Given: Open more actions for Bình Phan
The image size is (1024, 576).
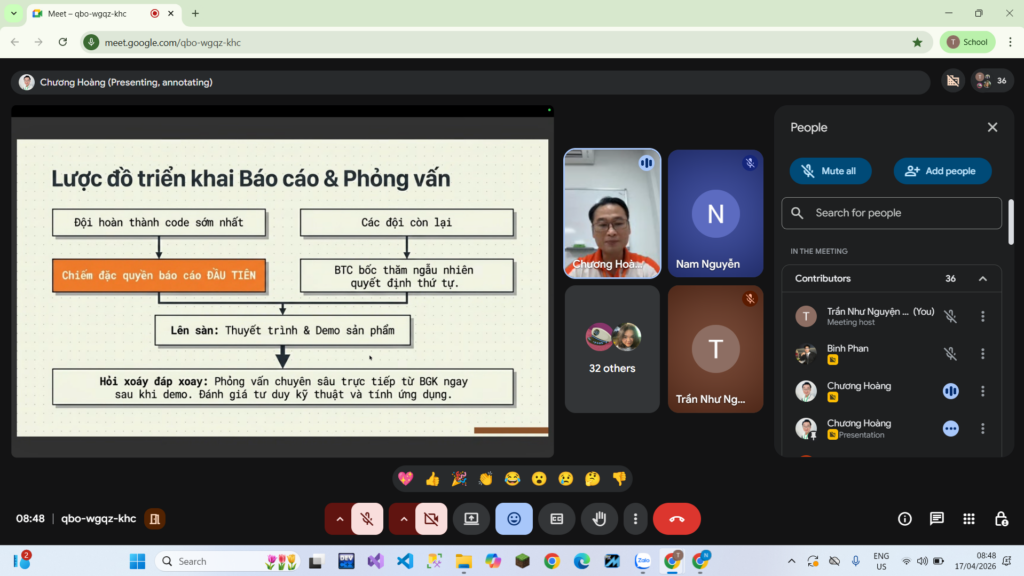Looking at the screenshot, I should pyautogui.click(x=982, y=354).
